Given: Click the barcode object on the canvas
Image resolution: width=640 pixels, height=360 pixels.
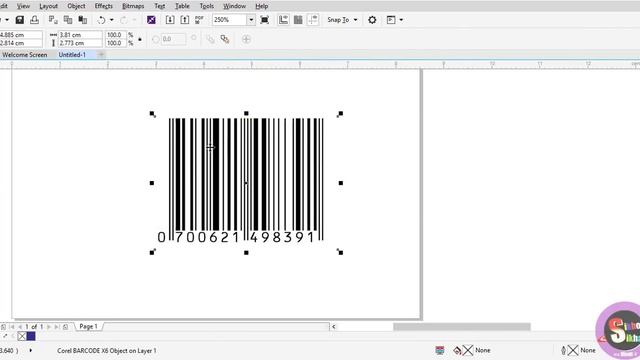Looking at the screenshot, I should (246, 180).
